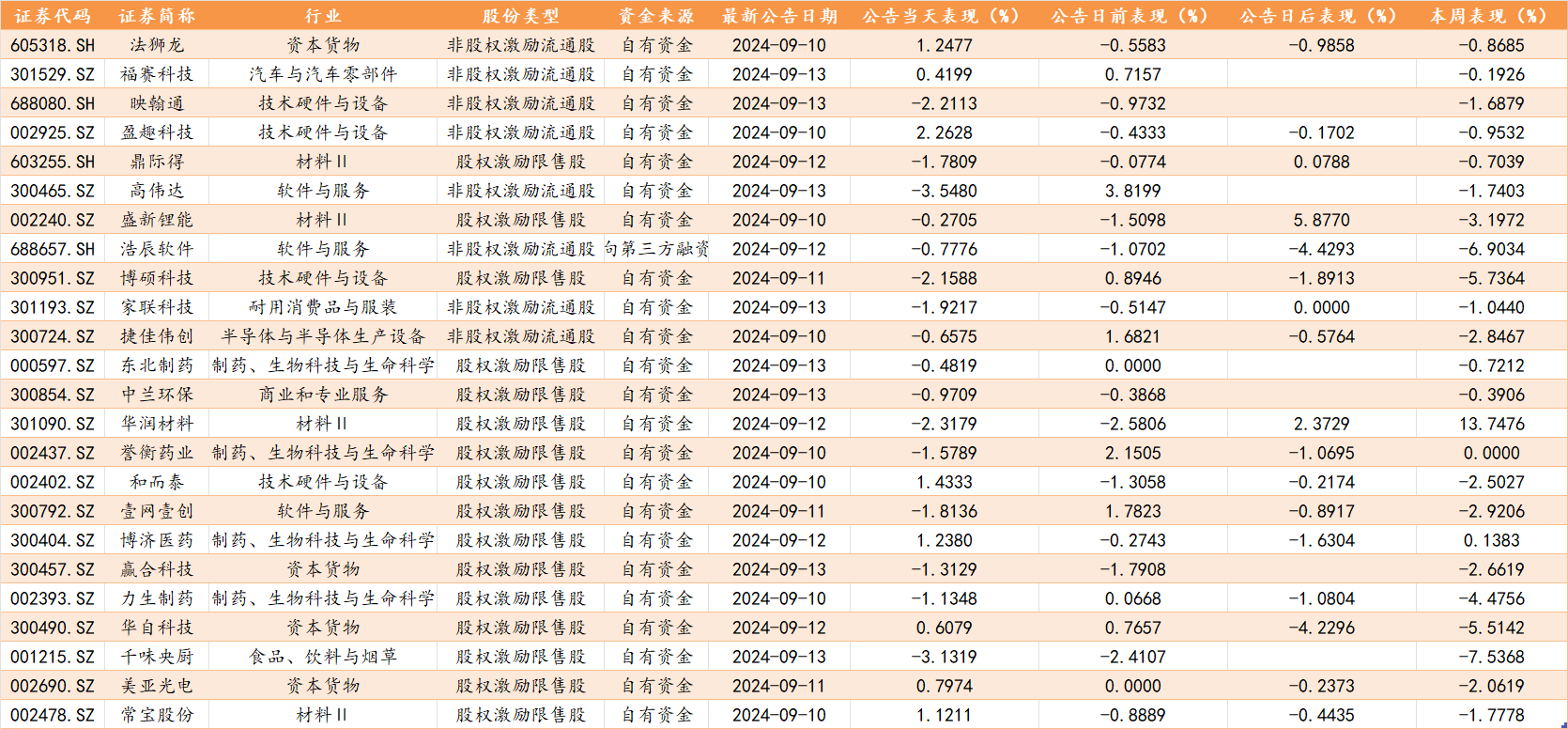This screenshot has height=729, width=1568.
Task: Click announcement-day value -3.1319
Action: pos(945,657)
